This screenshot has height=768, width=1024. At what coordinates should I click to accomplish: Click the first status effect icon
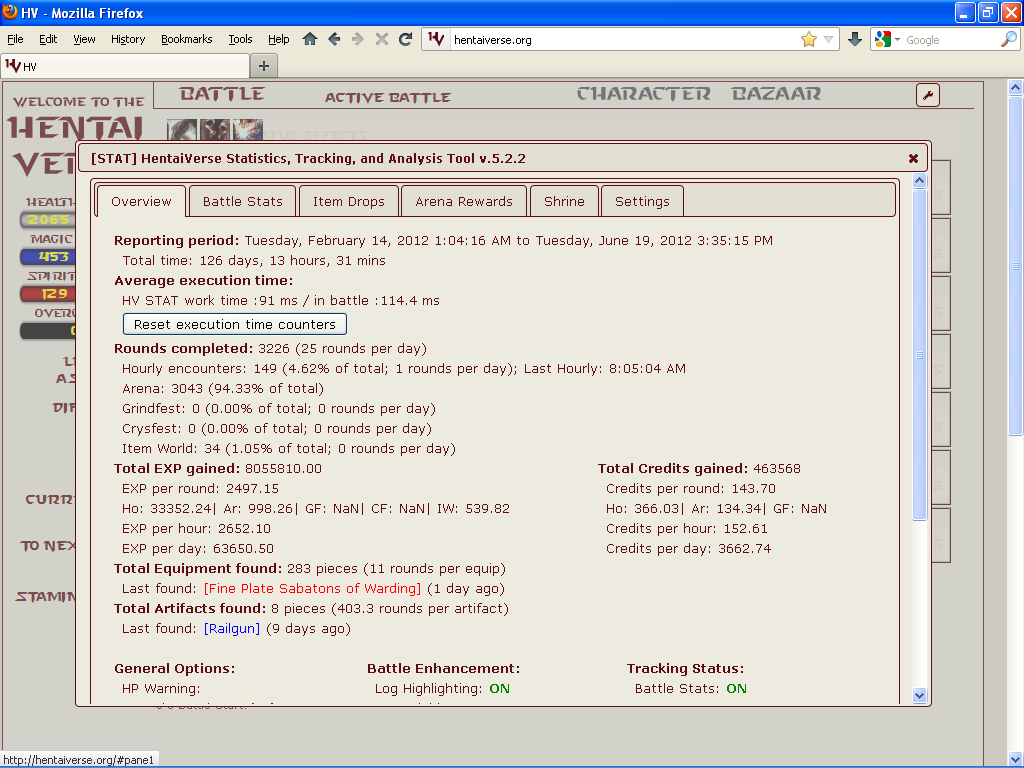180,130
